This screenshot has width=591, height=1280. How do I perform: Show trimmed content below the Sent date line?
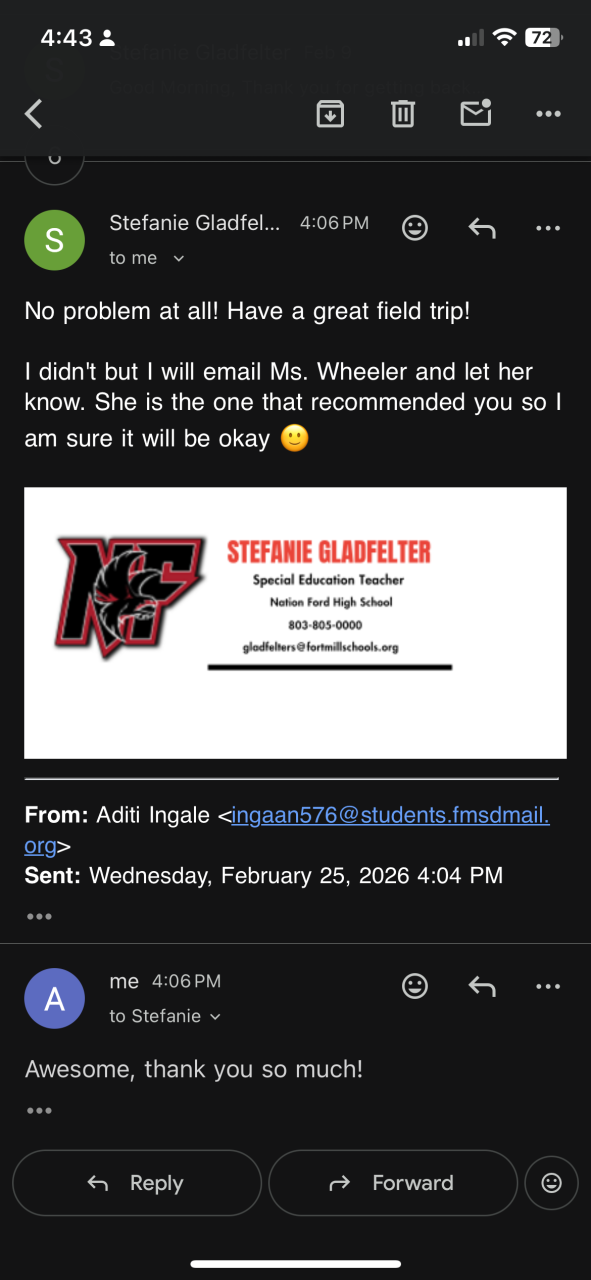point(39,916)
